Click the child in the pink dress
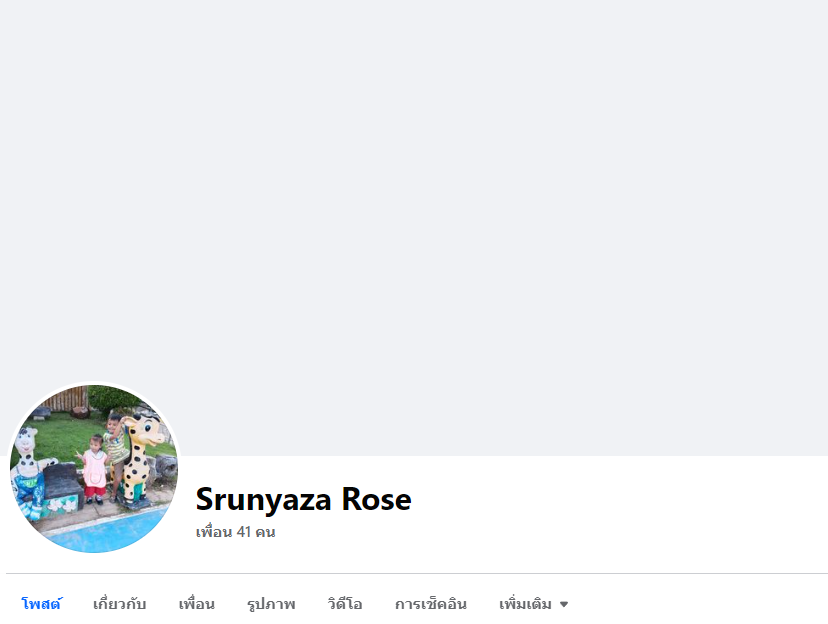 click(x=95, y=469)
